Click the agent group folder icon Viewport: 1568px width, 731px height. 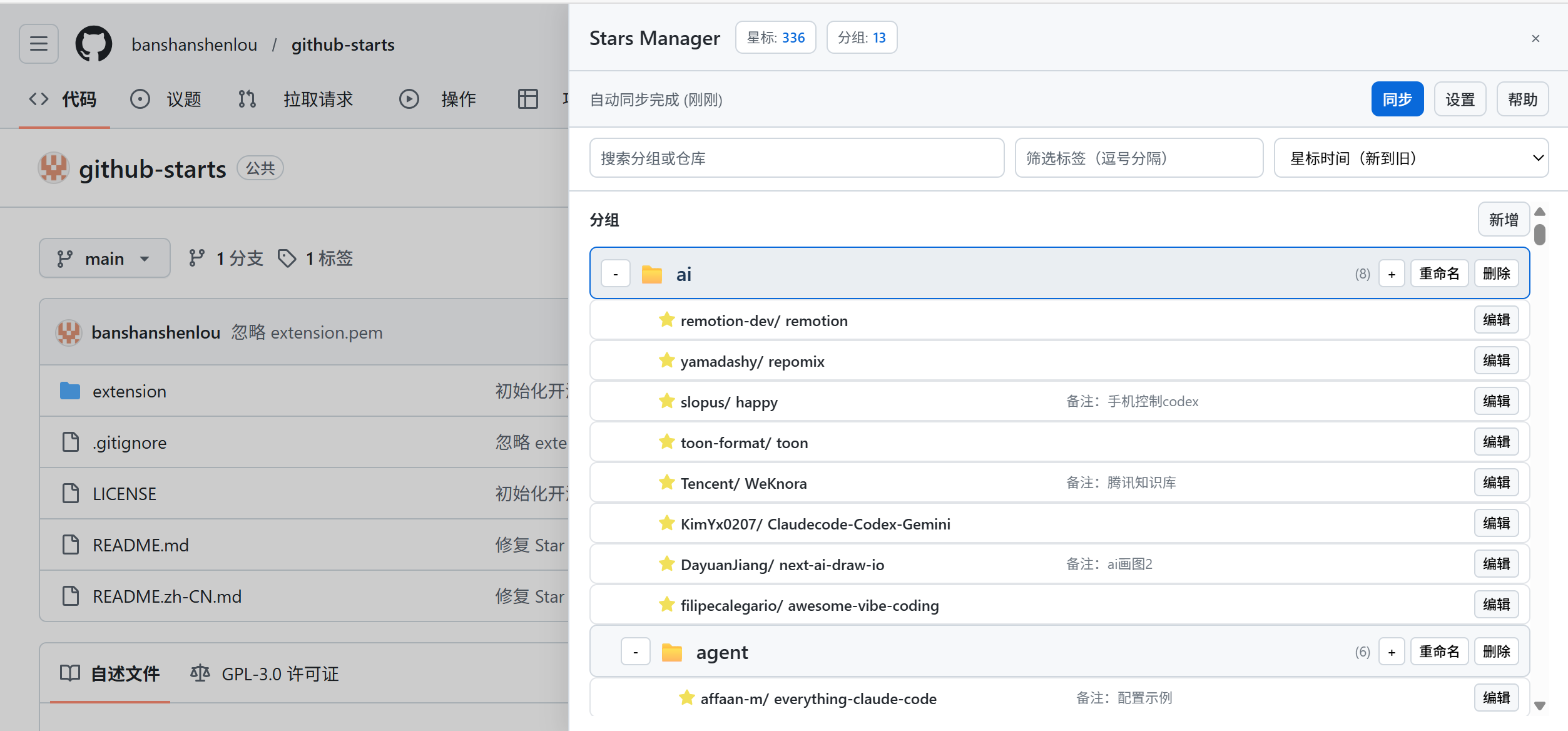pyautogui.click(x=672, y=652)
